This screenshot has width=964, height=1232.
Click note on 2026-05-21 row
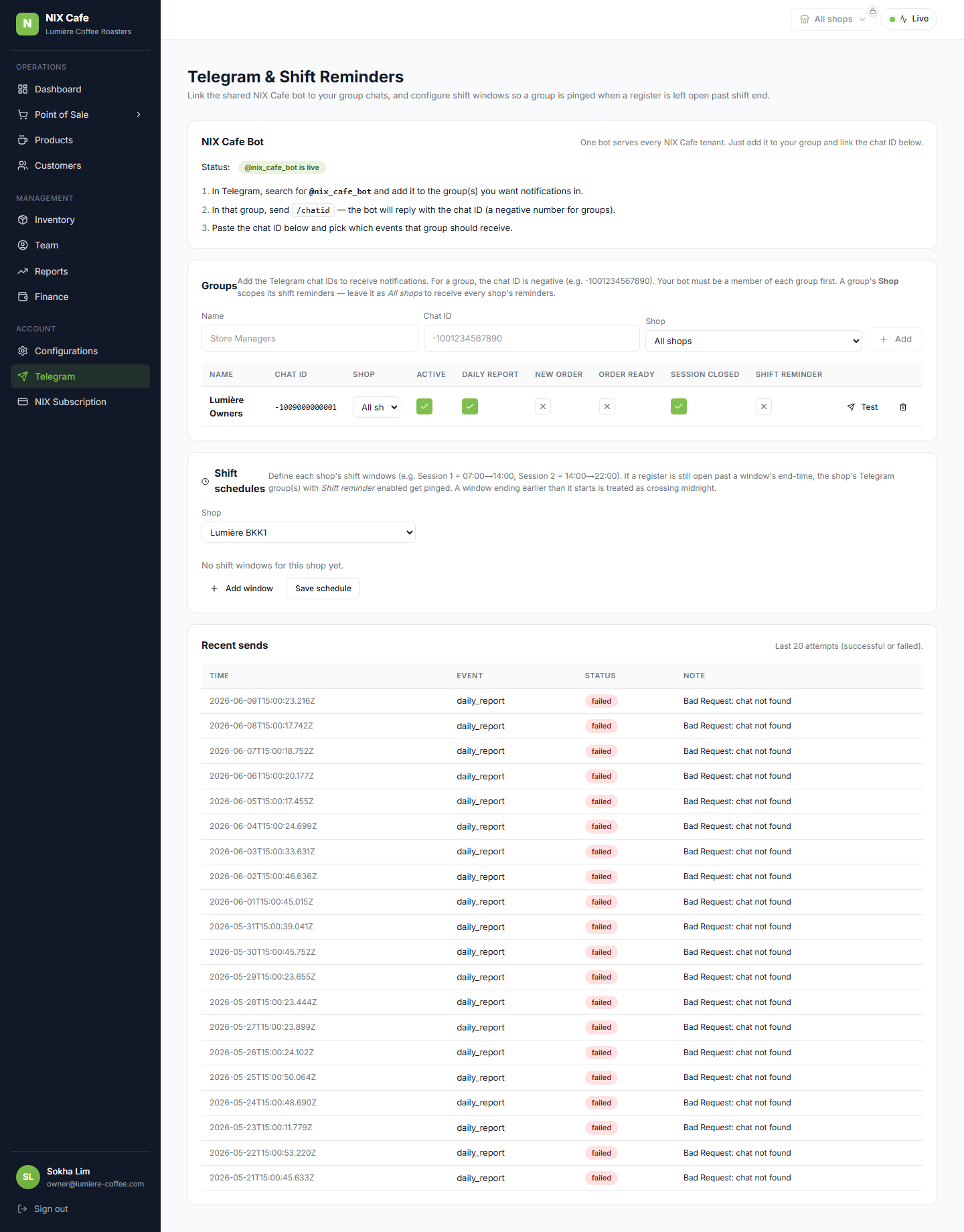[737, 1178]
